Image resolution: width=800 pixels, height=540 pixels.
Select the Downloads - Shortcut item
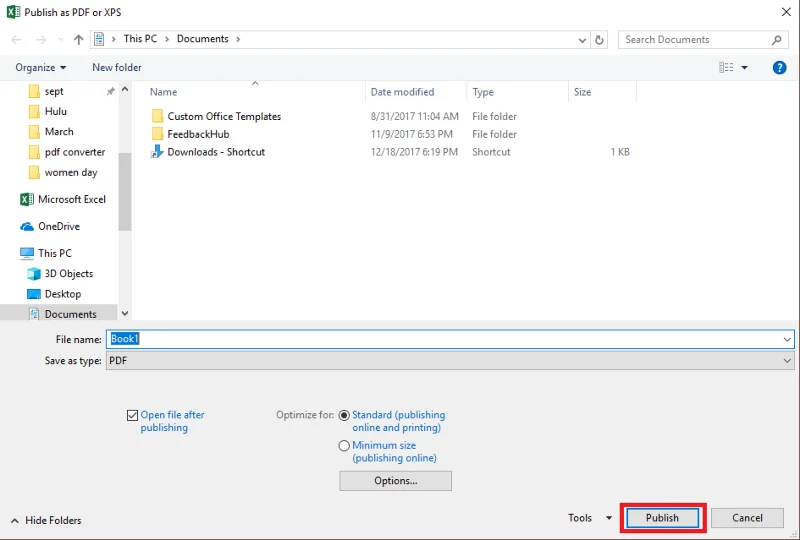click(x=215, y=152)
